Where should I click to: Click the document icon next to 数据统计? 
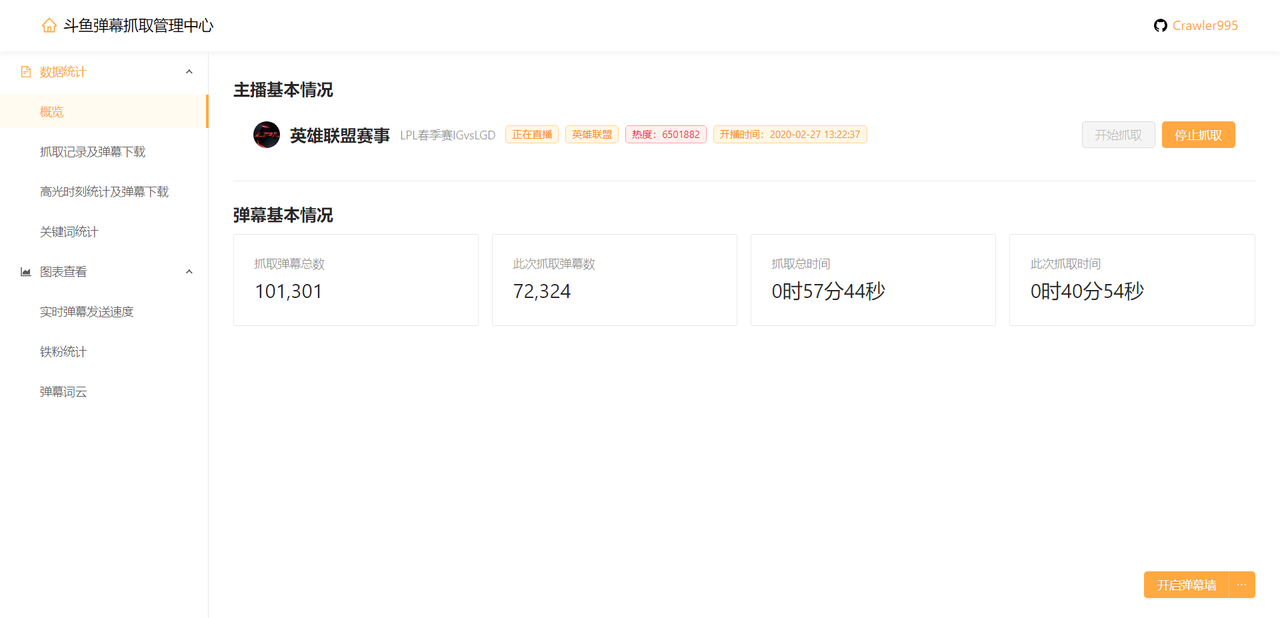(26, 72)
